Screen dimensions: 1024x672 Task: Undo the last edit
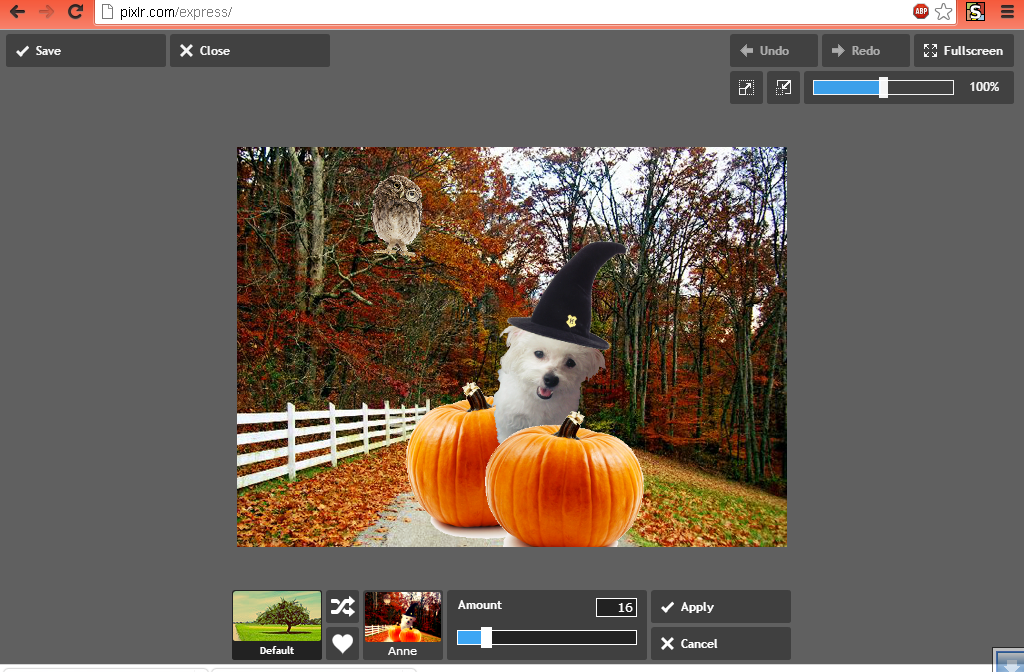click(773, 50)
